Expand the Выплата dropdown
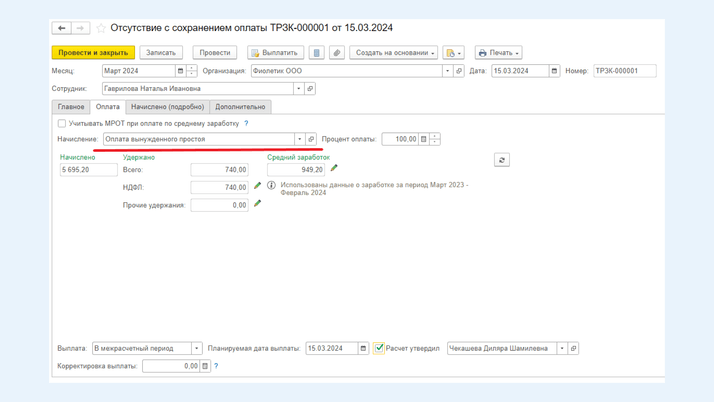The image size is (714, 402). pyautogui.click(x=197, y=348)
